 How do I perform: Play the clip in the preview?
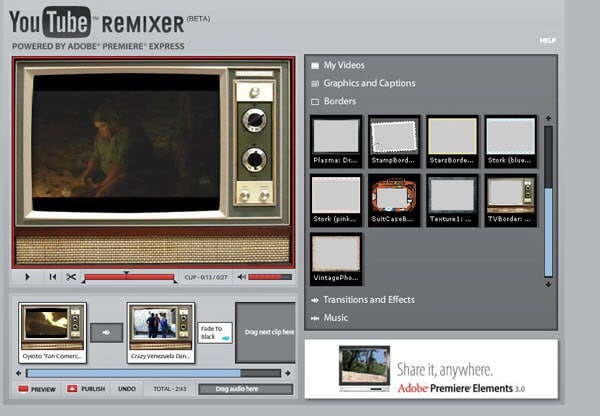[27, 277]
